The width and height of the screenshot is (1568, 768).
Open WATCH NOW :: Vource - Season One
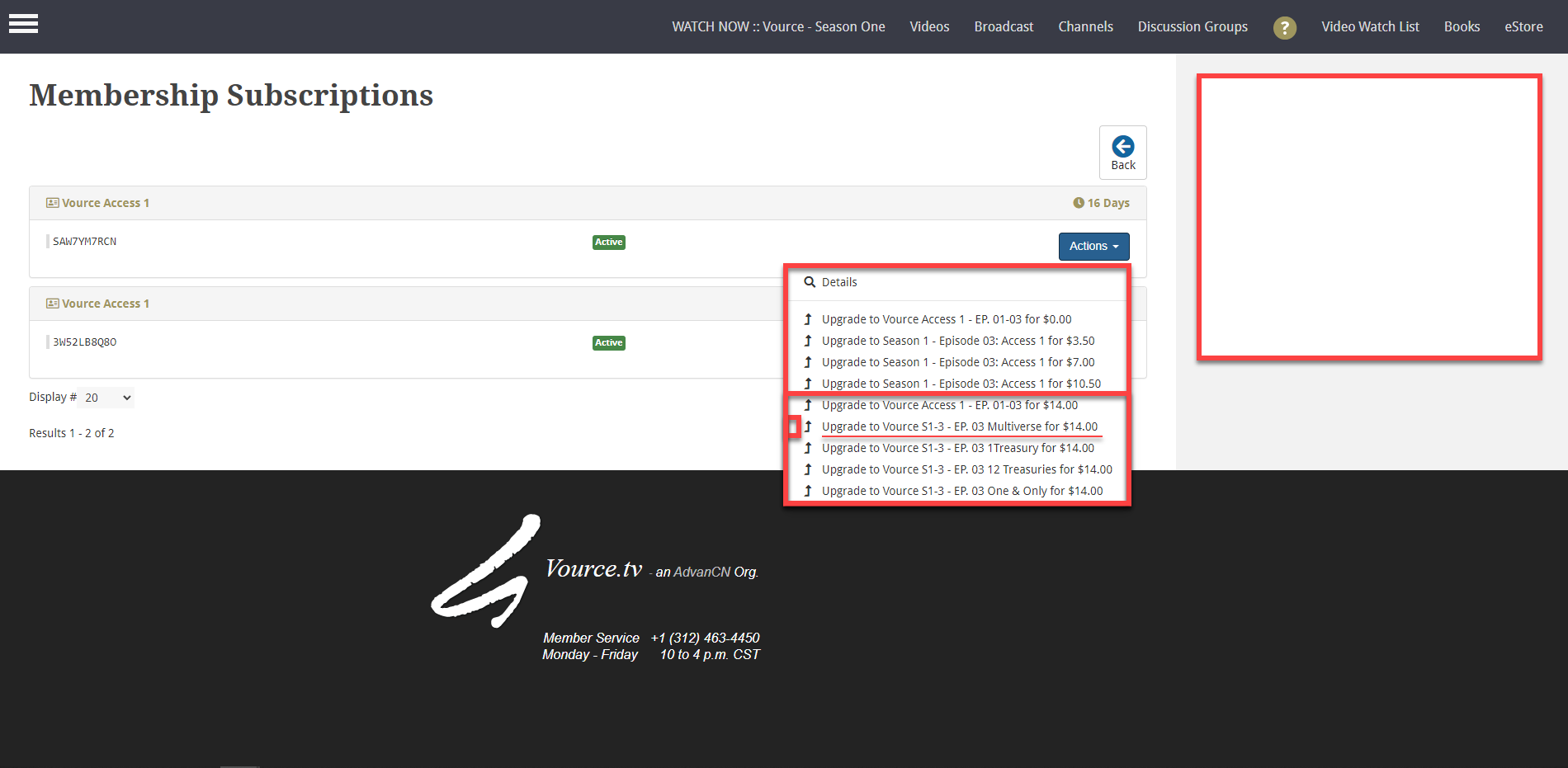click(778, 26)
